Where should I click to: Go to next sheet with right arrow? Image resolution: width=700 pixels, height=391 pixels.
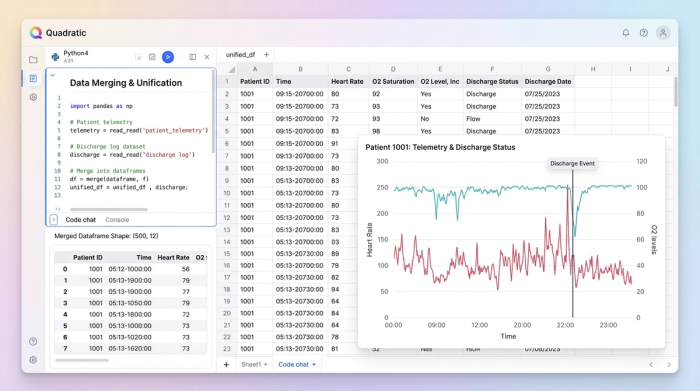click(x=669, y=365)
